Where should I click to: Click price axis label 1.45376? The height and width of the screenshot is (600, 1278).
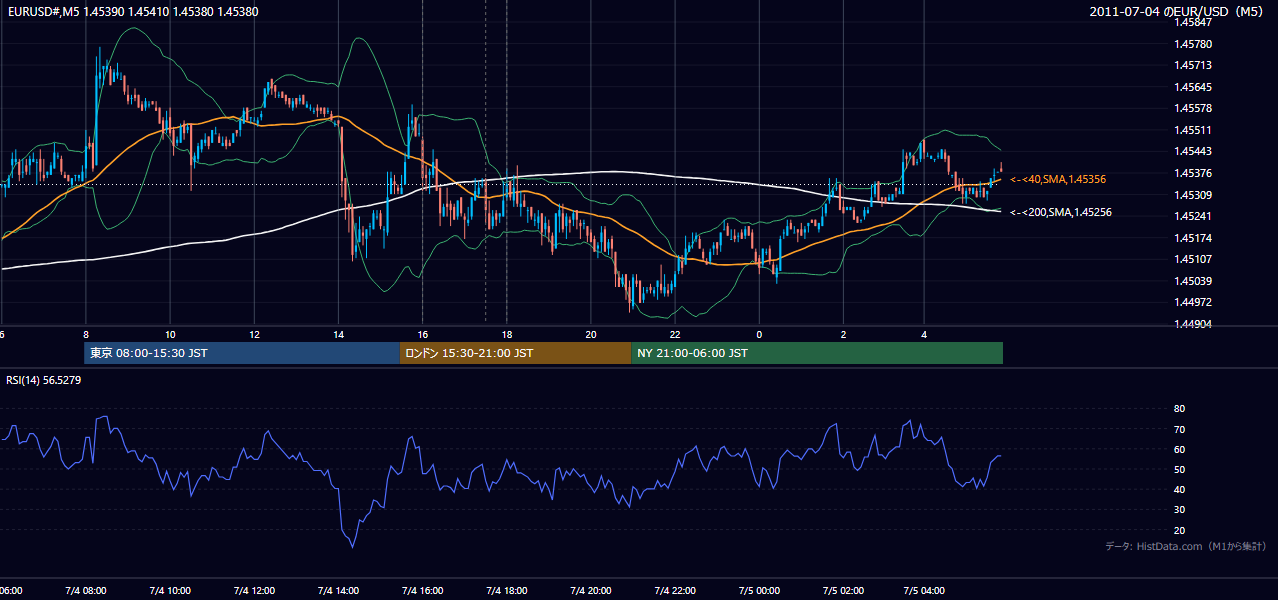pyautogui.click(x=1192, y=173)
